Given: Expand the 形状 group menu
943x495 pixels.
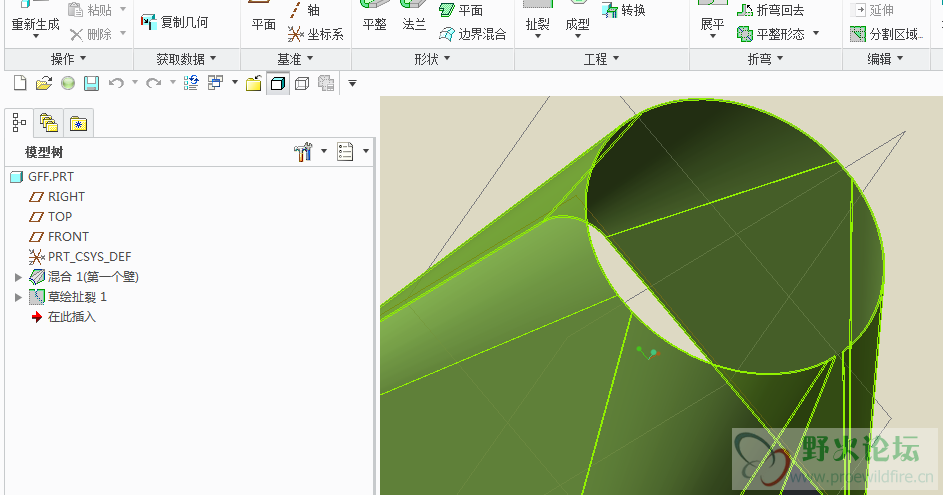Looking at the screenshot, I should (432, 59).
